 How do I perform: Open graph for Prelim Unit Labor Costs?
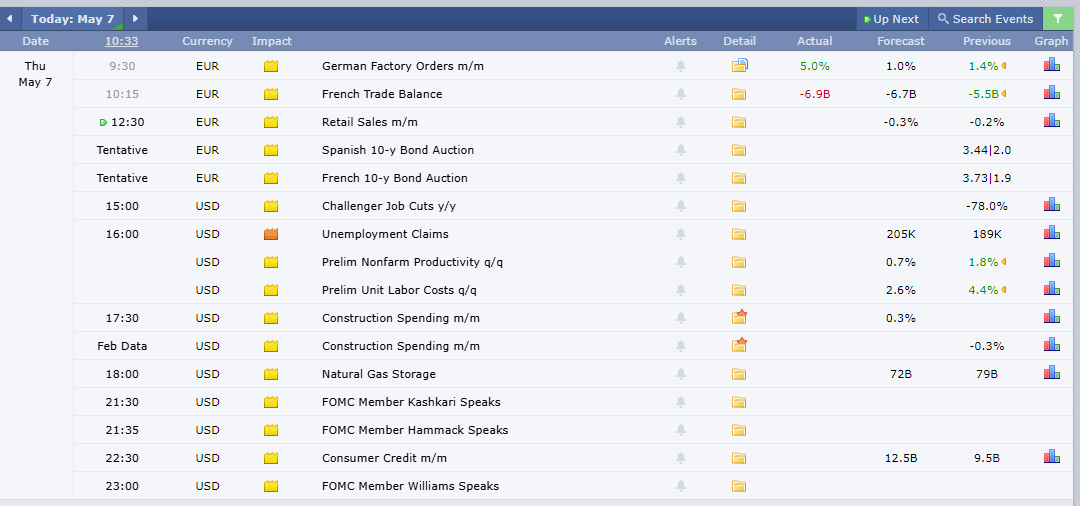pyautogui.click(x=1052, y=288)
